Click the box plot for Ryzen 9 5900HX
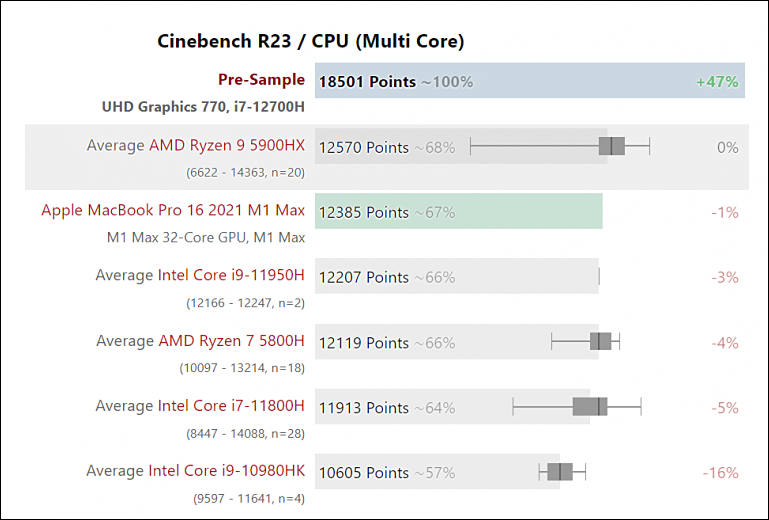The width and height of the screenshot is (769, 520). click(560, 146)
